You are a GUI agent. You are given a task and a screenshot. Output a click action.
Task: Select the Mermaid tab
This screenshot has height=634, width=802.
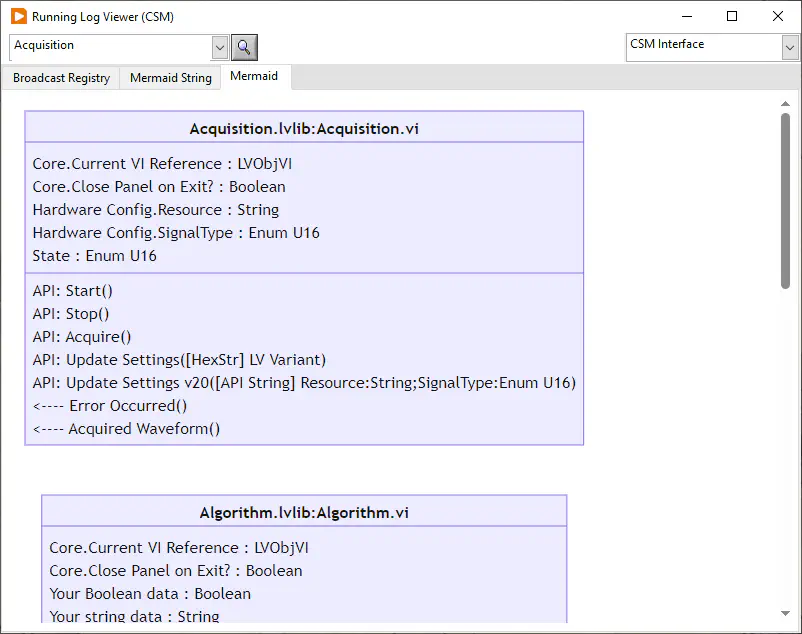click(x=254, y=76)
